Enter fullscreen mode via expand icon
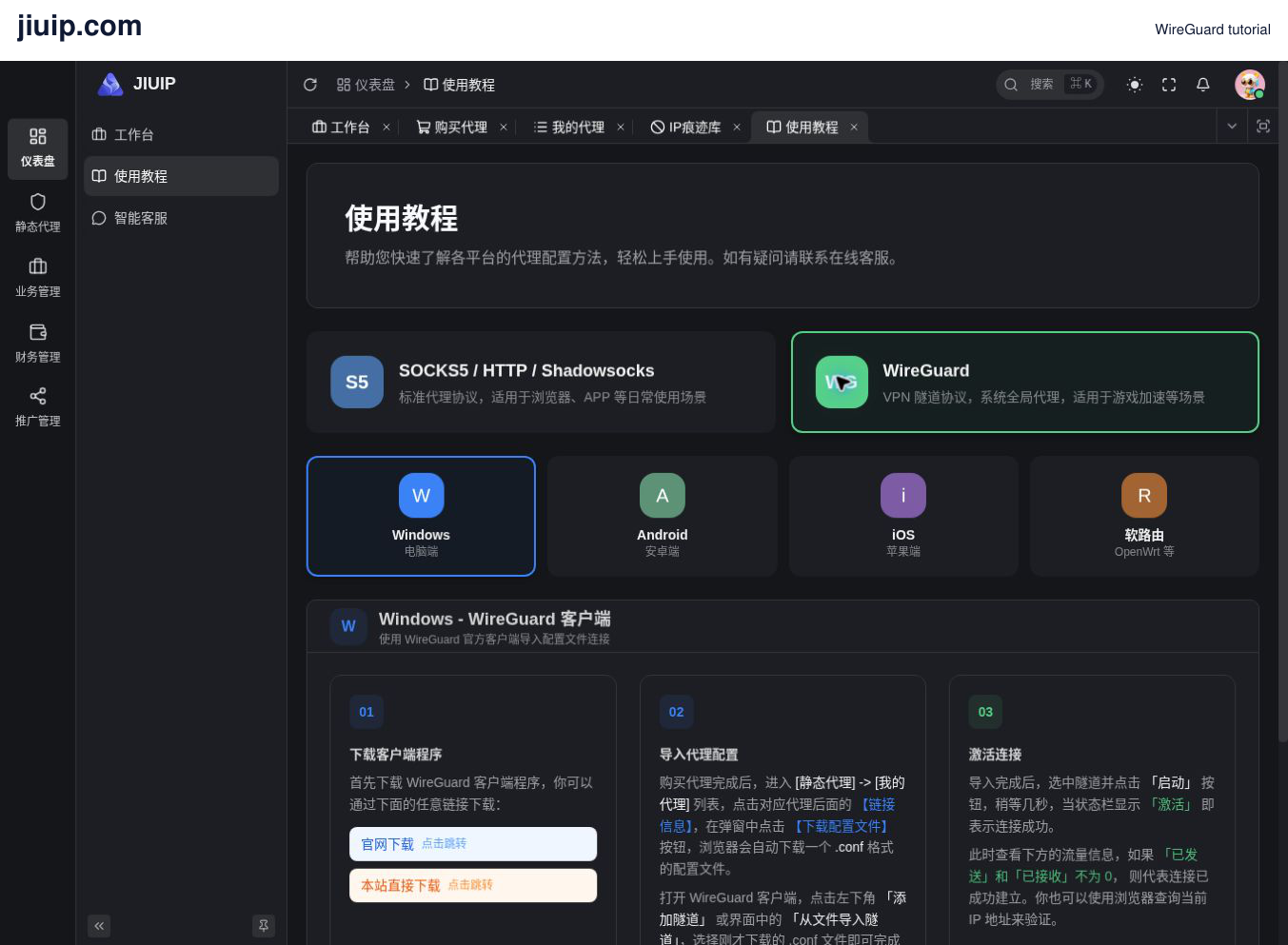 [1169, 85]
